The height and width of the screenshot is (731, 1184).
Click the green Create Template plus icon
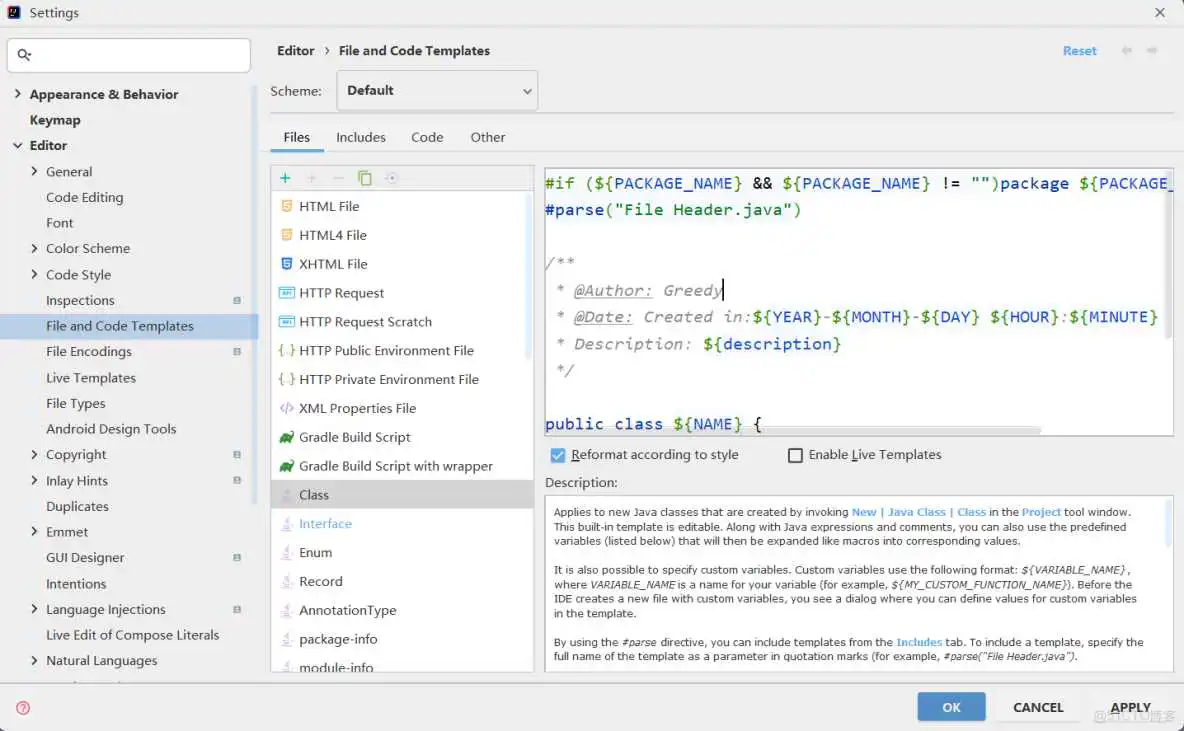pyautogui.click(x=285, y=178)
